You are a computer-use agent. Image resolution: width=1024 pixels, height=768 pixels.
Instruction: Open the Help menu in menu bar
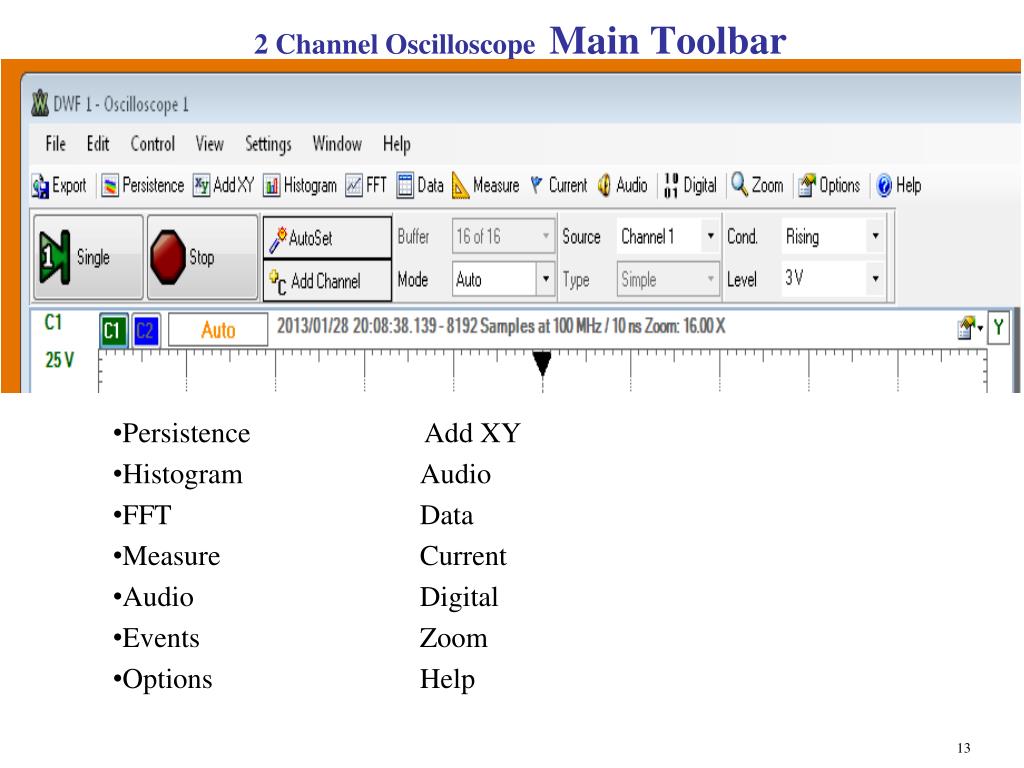[x=396, y=144]
